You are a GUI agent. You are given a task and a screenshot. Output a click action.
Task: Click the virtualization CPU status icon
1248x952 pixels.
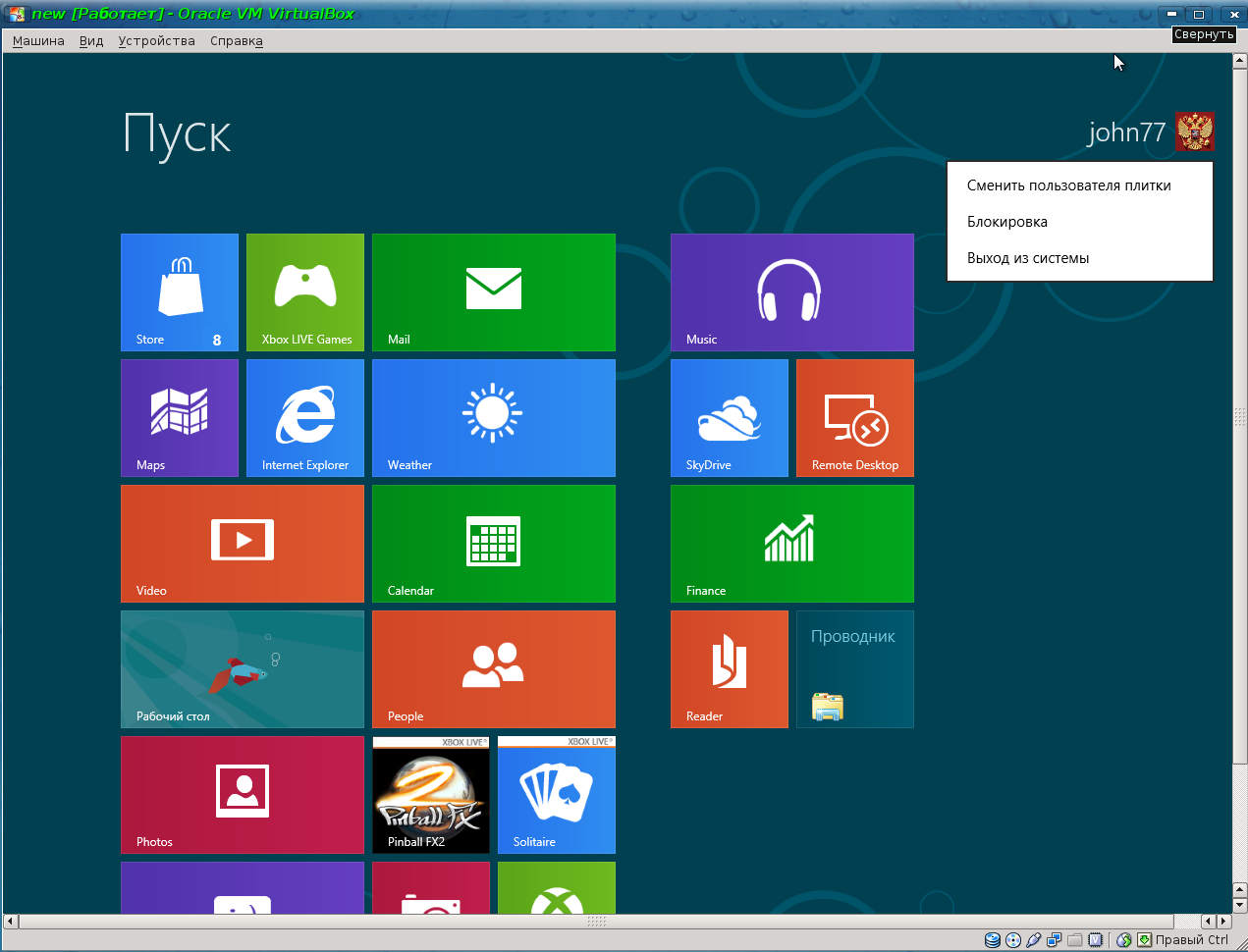pyautogui.click(x=1096, y=940)
